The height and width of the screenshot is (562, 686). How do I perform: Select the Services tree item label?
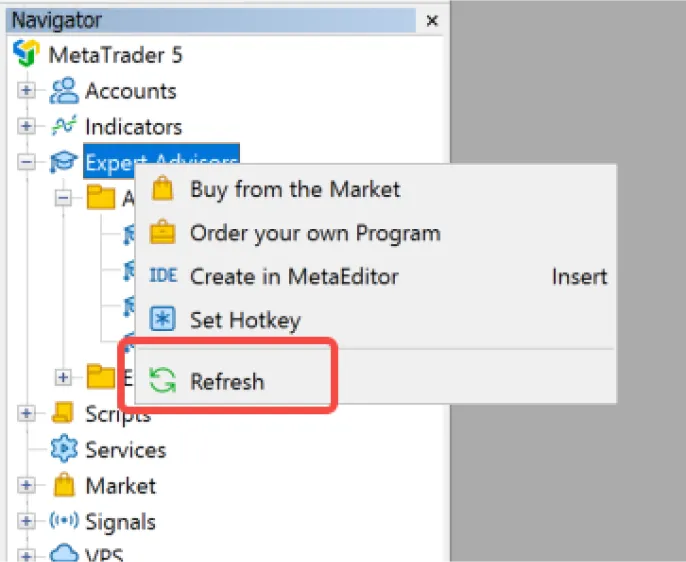coord(126,450)
